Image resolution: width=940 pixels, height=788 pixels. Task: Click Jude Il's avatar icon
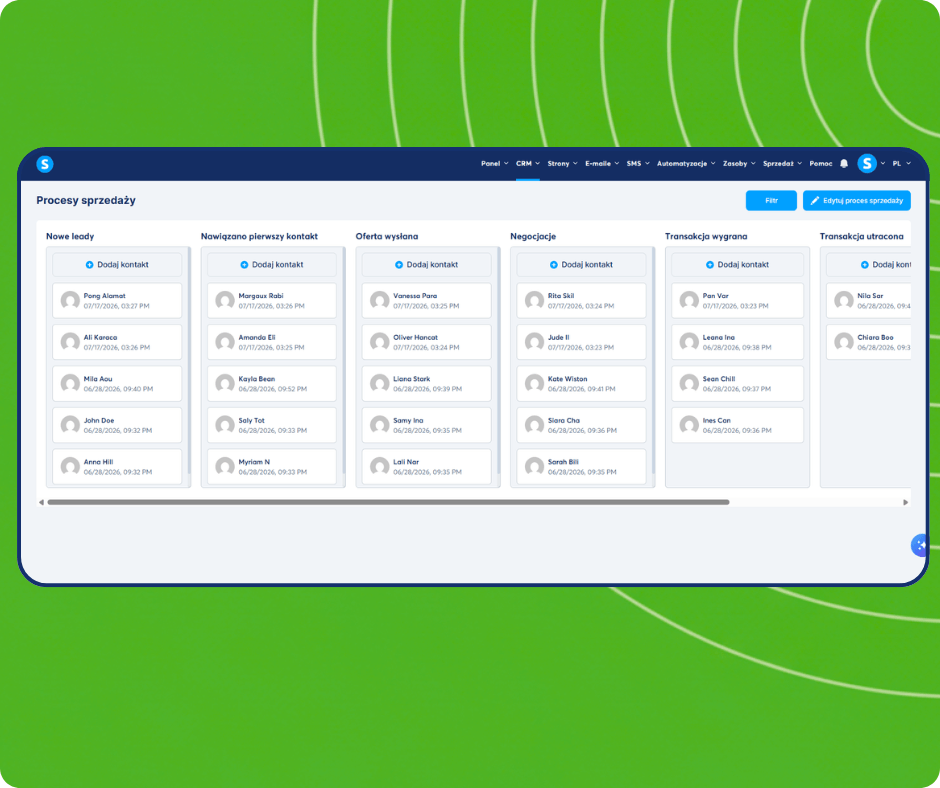tap(534, 342)
